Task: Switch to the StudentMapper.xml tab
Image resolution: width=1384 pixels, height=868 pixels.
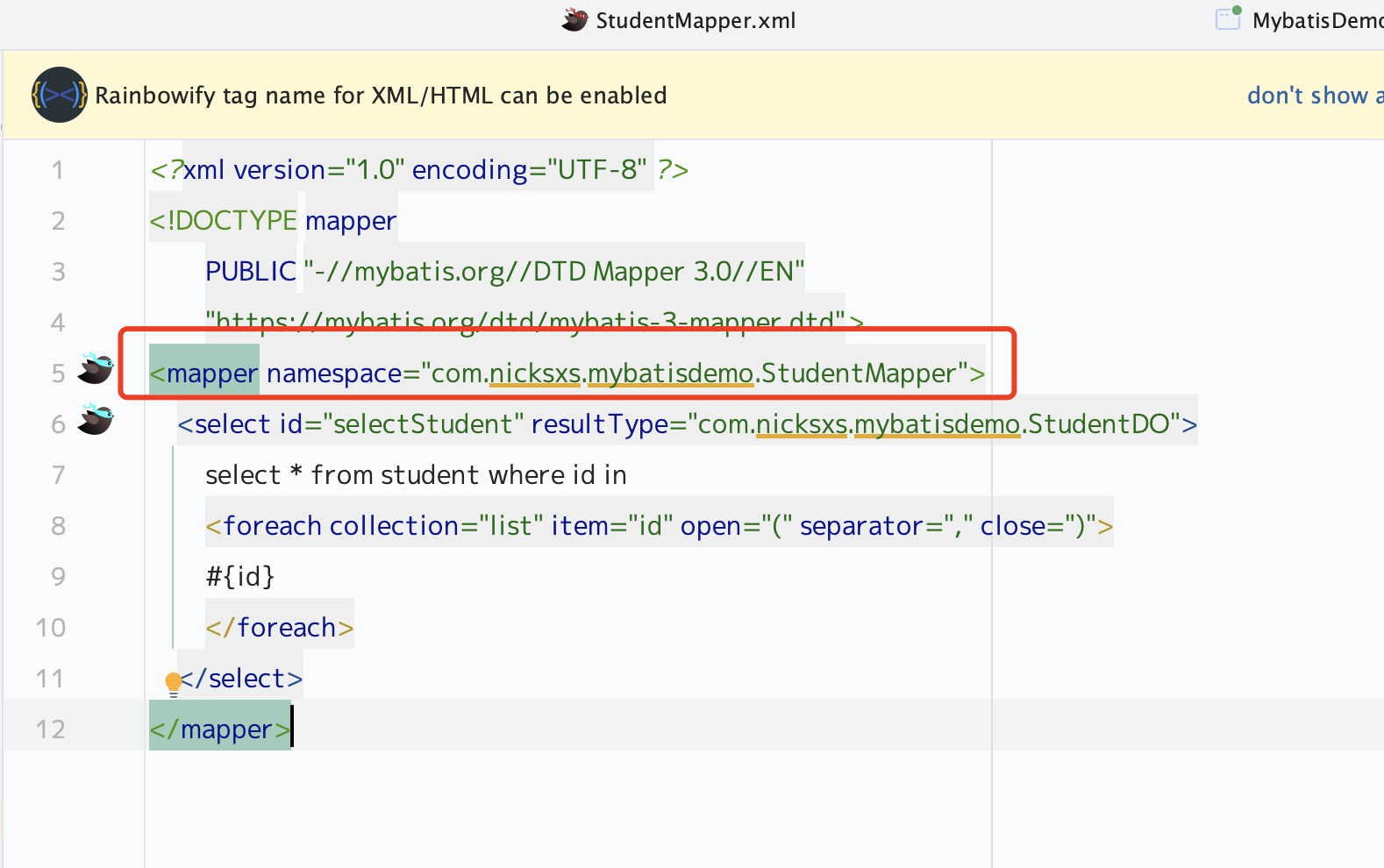Action: pyautogui.click(x=695, y=21)
